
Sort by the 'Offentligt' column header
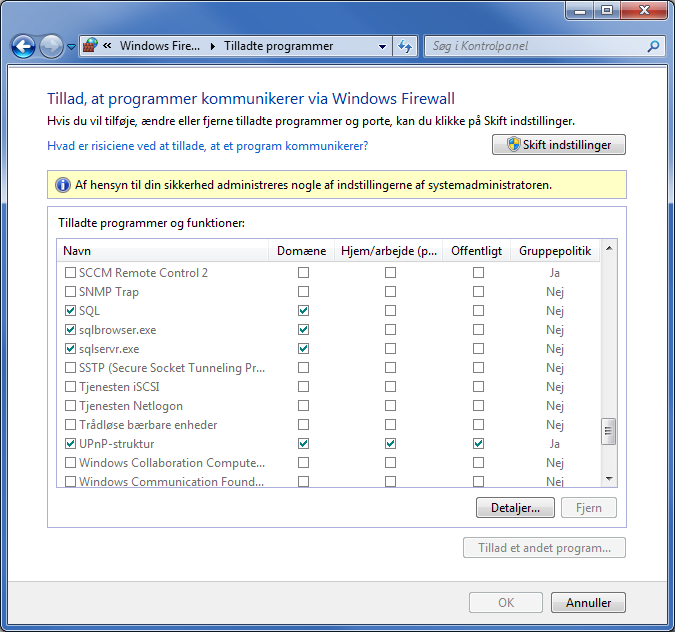pyautogui.click(x=477, y=251)
